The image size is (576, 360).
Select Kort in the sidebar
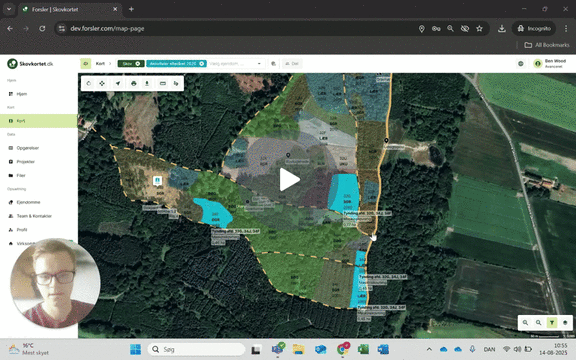click(x=39, y=121)
